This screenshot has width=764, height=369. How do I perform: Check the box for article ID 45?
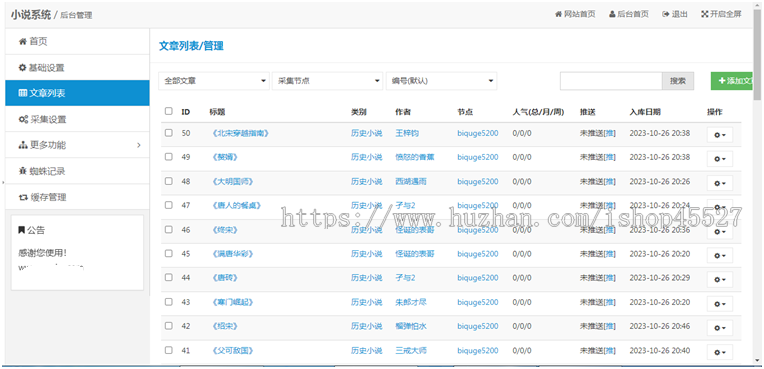pos(169,253)
